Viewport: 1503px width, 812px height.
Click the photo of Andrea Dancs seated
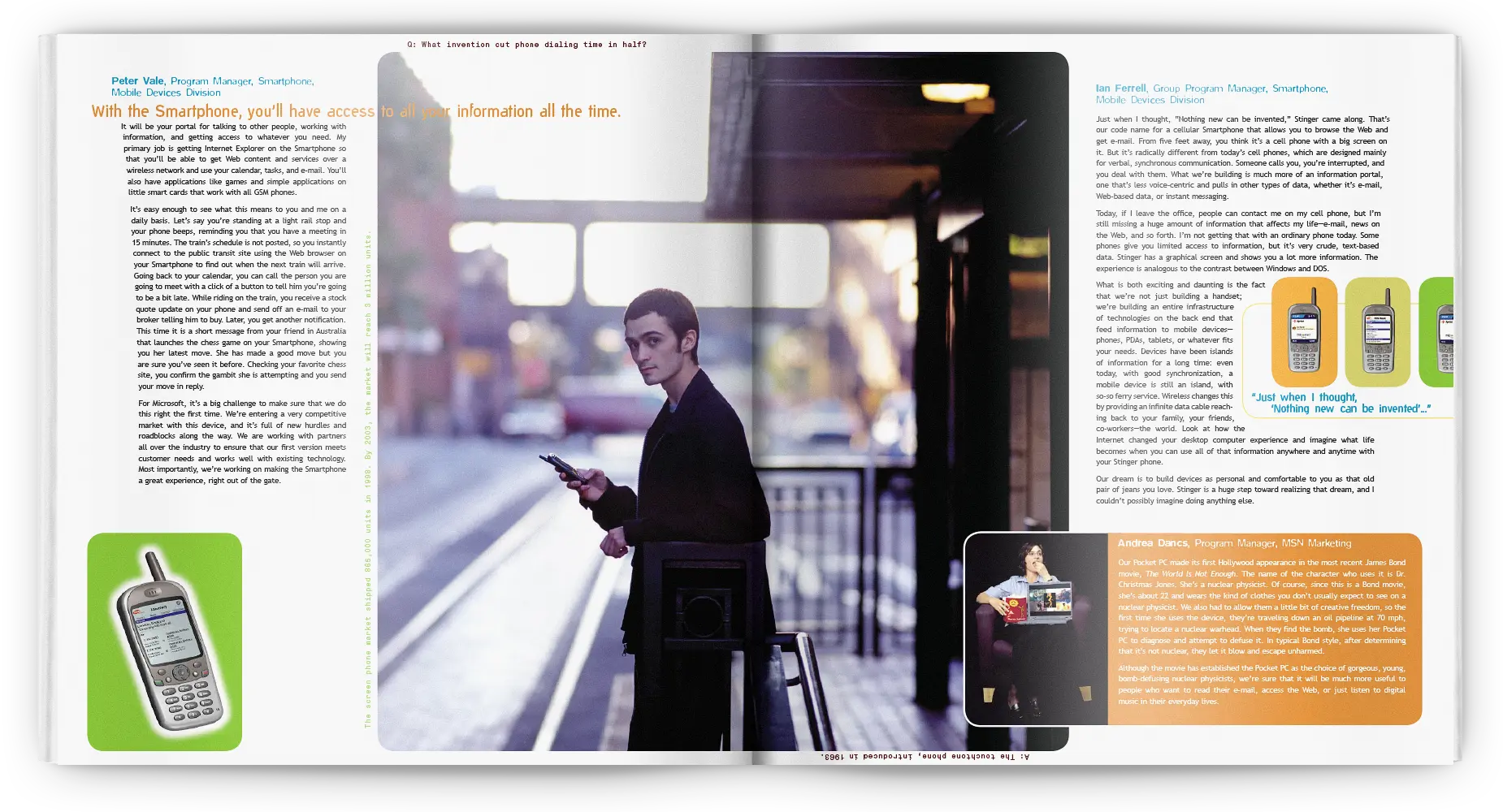pyautogui.click(x=1035, y=628)
